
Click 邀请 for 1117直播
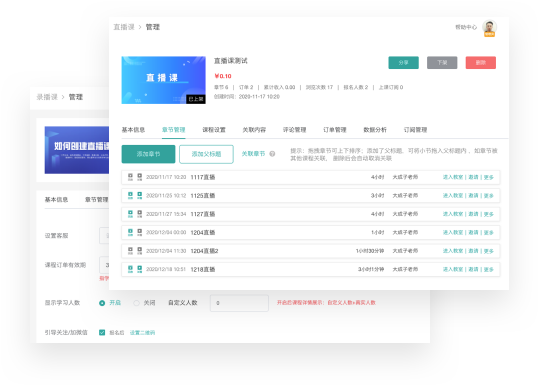[473, 177]
